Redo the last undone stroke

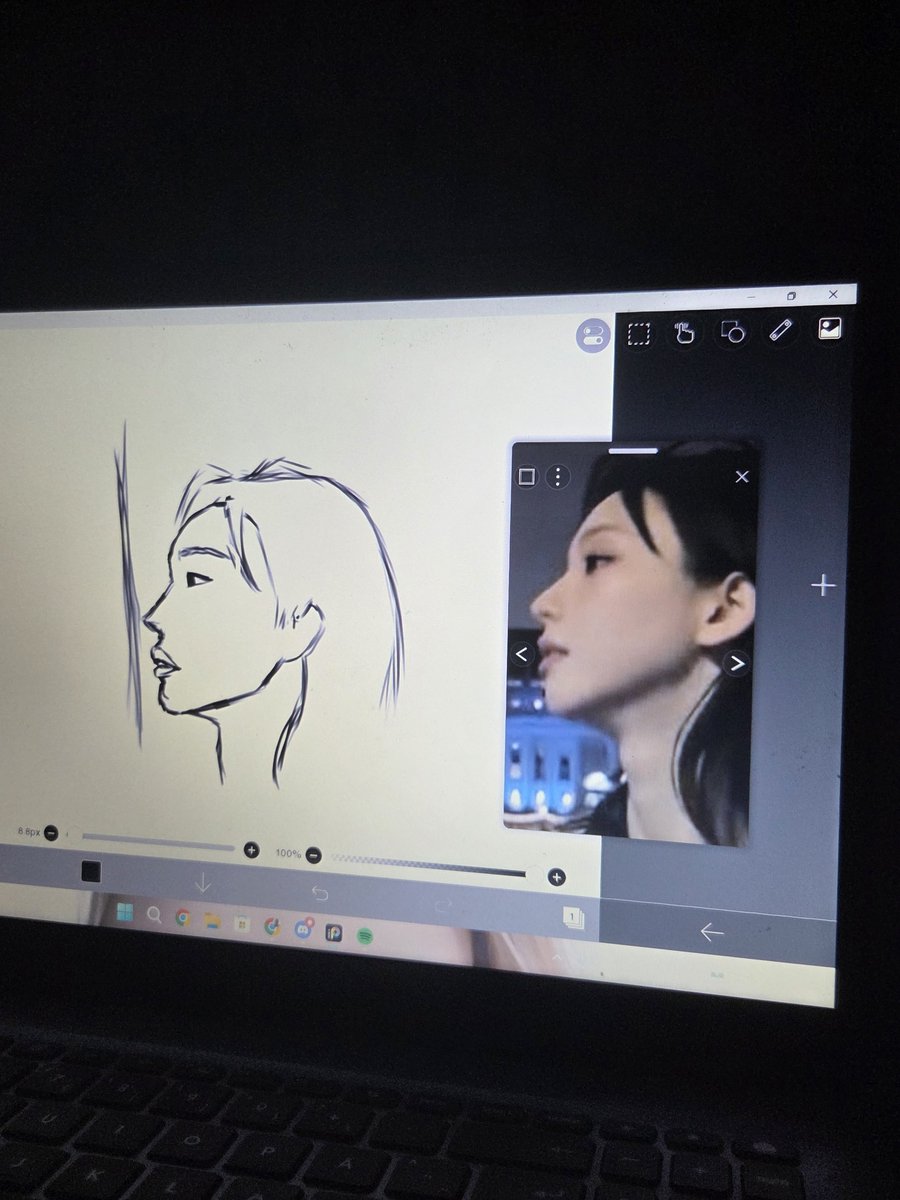click(442, 905)
